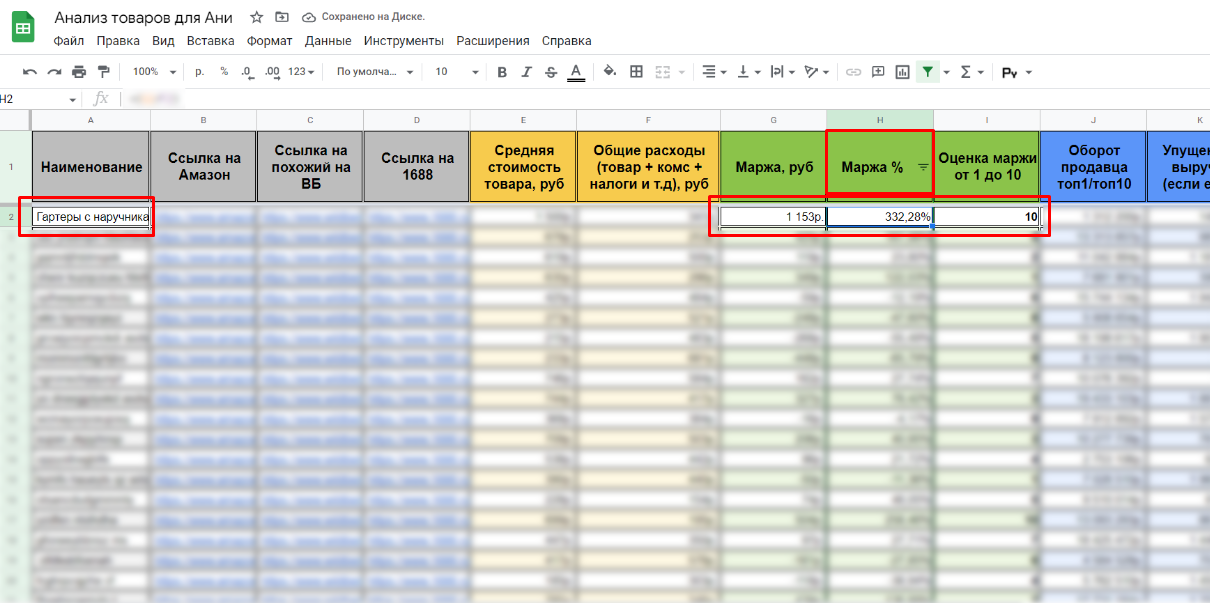This screenshot has height=603, width=1210.
Task: Toggle italic formatting
Action: click(527, 72)
